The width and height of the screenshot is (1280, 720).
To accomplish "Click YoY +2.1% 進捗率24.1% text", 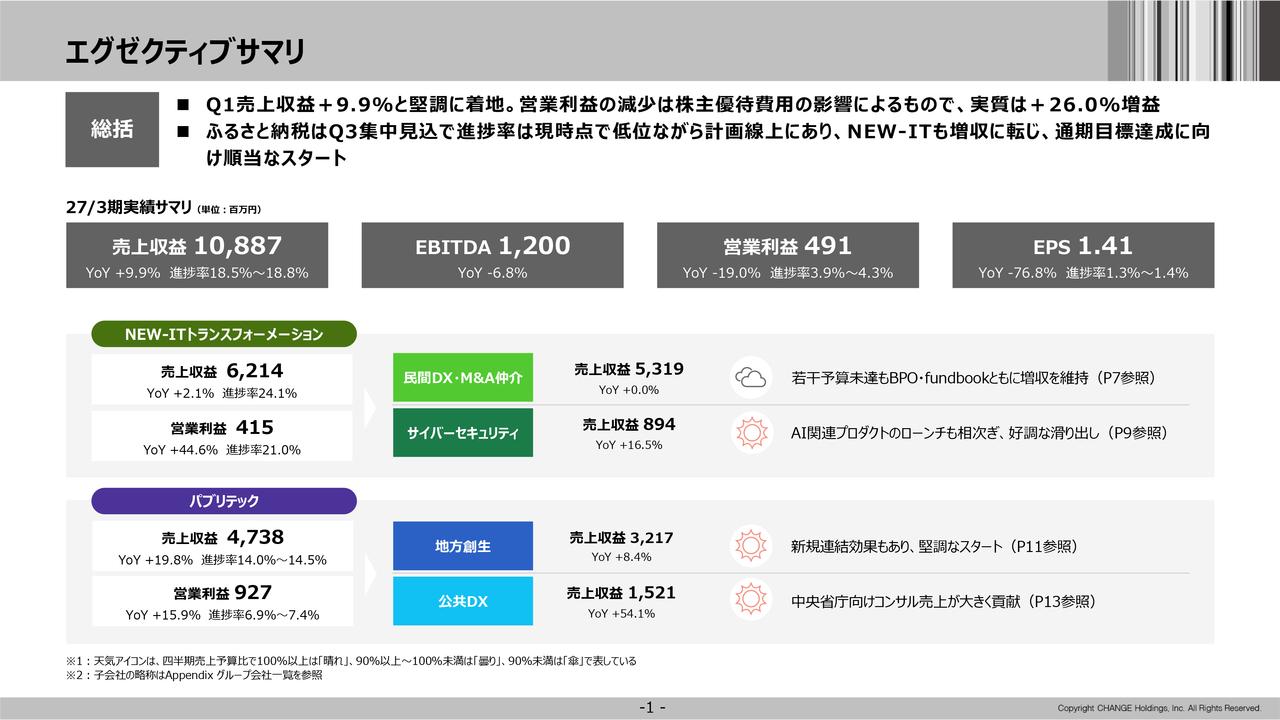I will [222, 393].
